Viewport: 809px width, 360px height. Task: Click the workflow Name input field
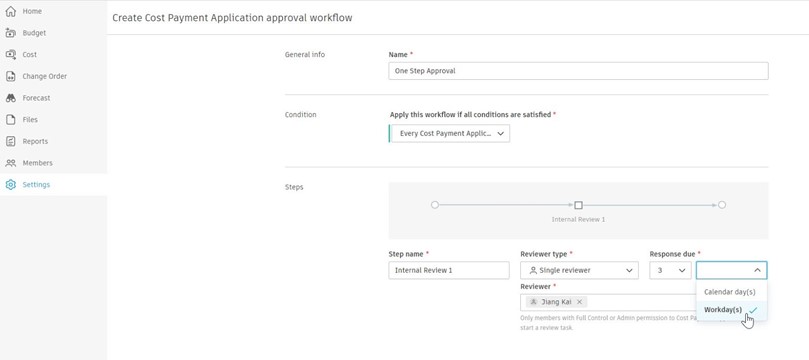tap(578, 71)
